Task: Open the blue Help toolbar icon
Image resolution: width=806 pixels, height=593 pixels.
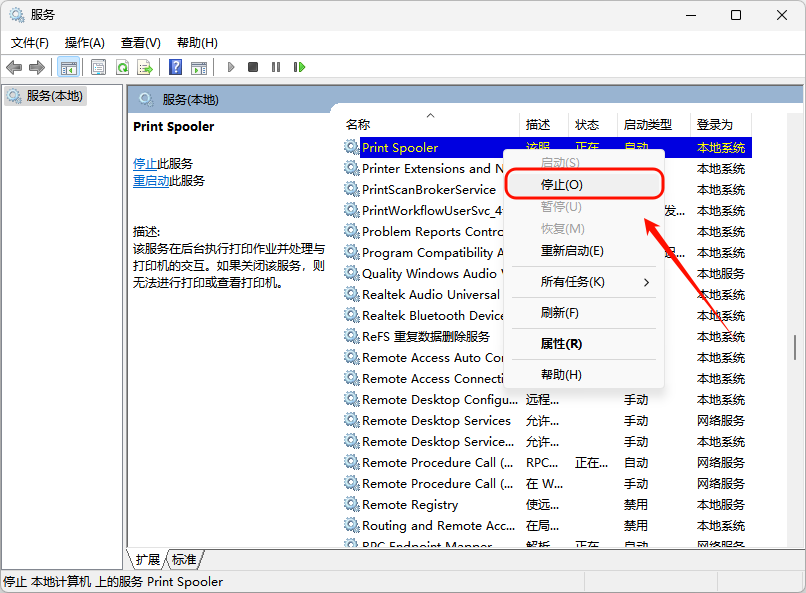Action: pos(175,67)
